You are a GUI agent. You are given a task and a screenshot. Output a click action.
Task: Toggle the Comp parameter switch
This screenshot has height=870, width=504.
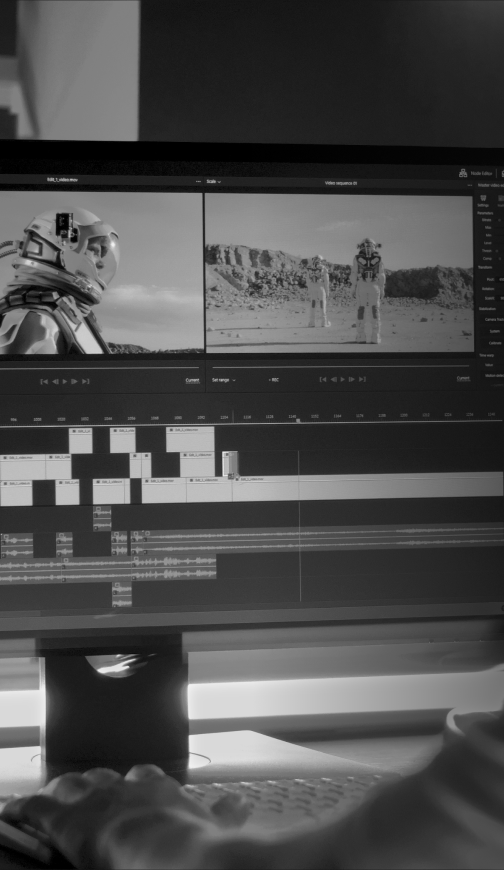(500, 259)
